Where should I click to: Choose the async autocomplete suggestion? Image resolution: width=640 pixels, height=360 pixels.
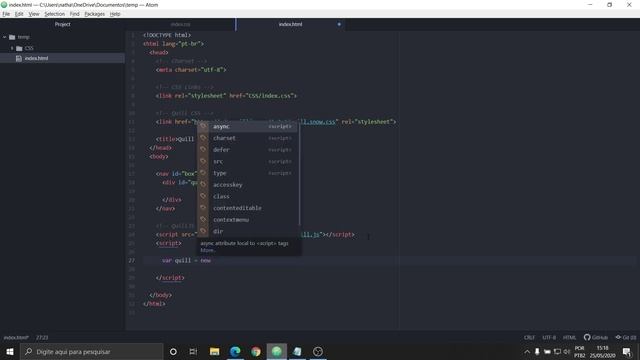pos(248,127)
